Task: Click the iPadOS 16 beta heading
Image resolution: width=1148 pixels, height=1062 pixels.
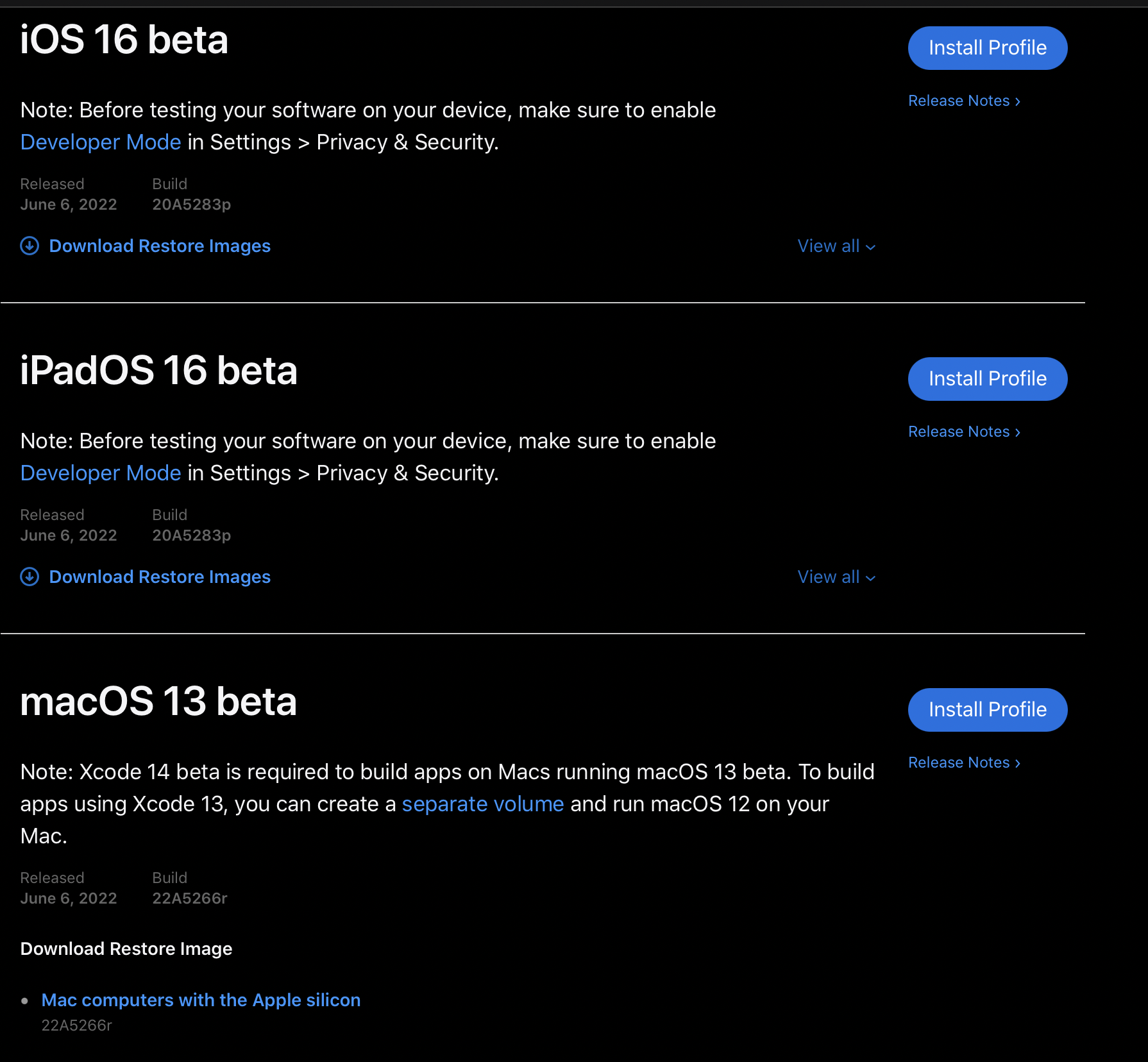Action: [x=158, y=371]
